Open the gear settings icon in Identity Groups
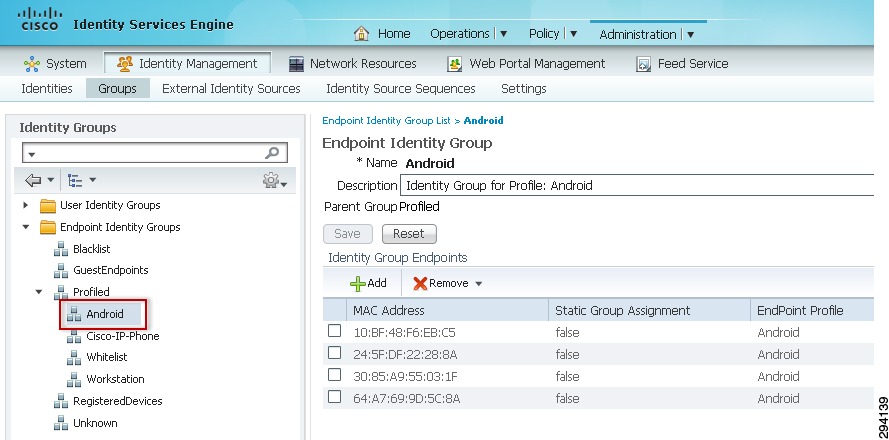This screenshot has height=440, width=889. click(271, 180)
